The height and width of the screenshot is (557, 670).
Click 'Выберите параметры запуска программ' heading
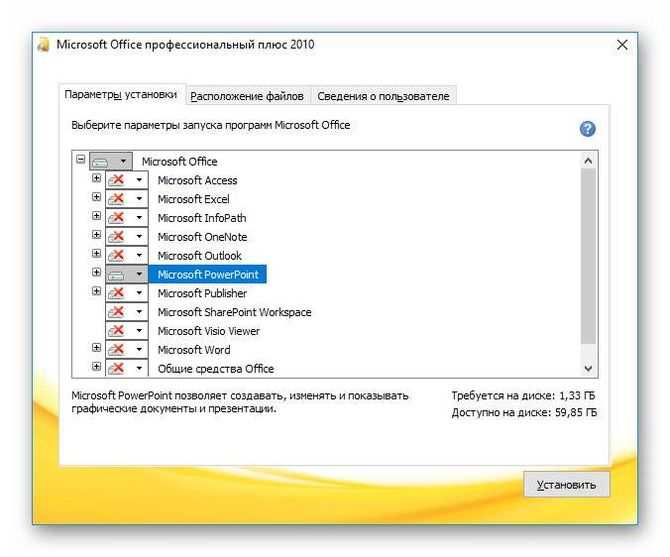tap(211, 125)
